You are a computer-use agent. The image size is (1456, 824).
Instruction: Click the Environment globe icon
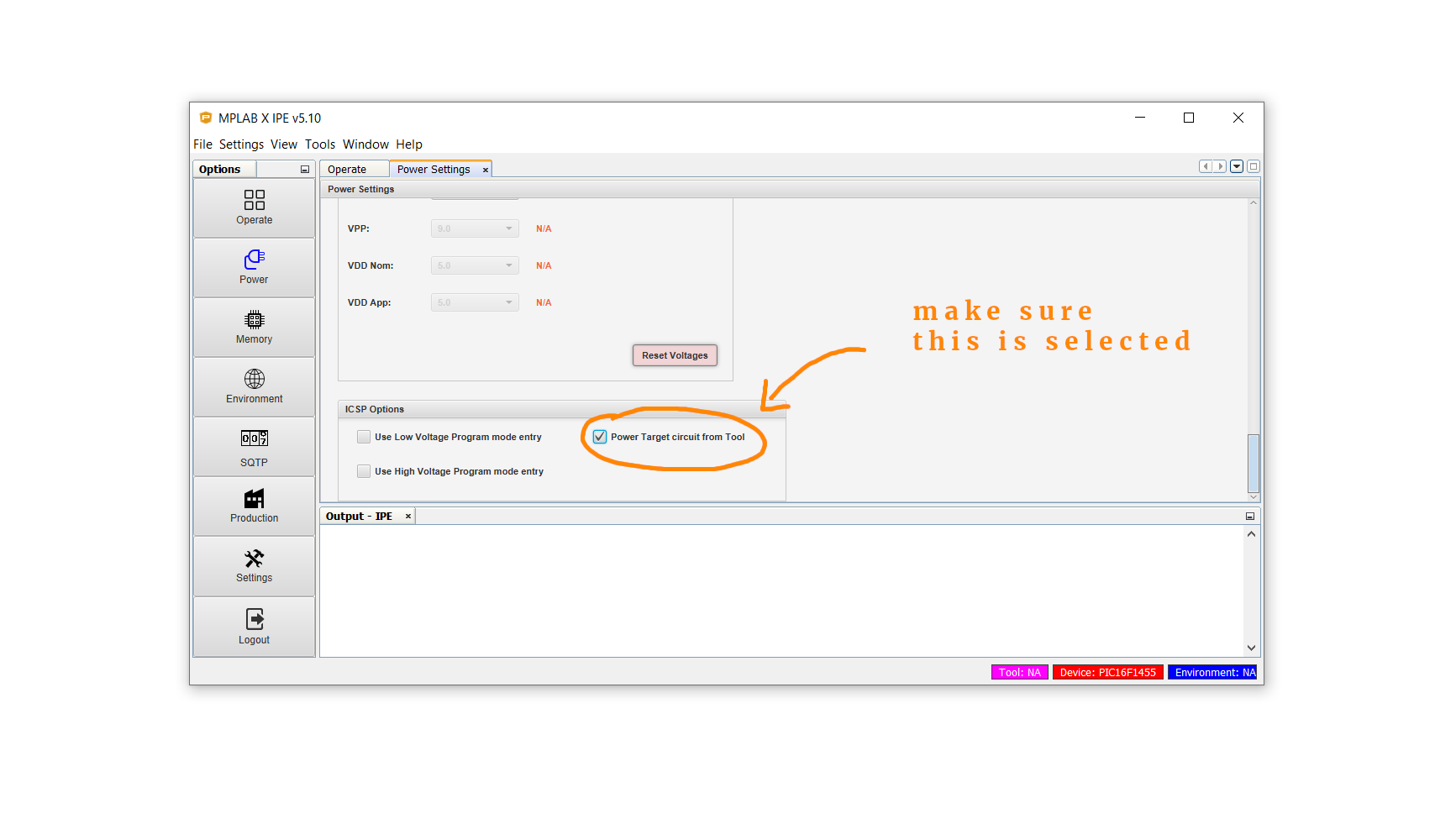pyautogui.click(x=254, y=380)
